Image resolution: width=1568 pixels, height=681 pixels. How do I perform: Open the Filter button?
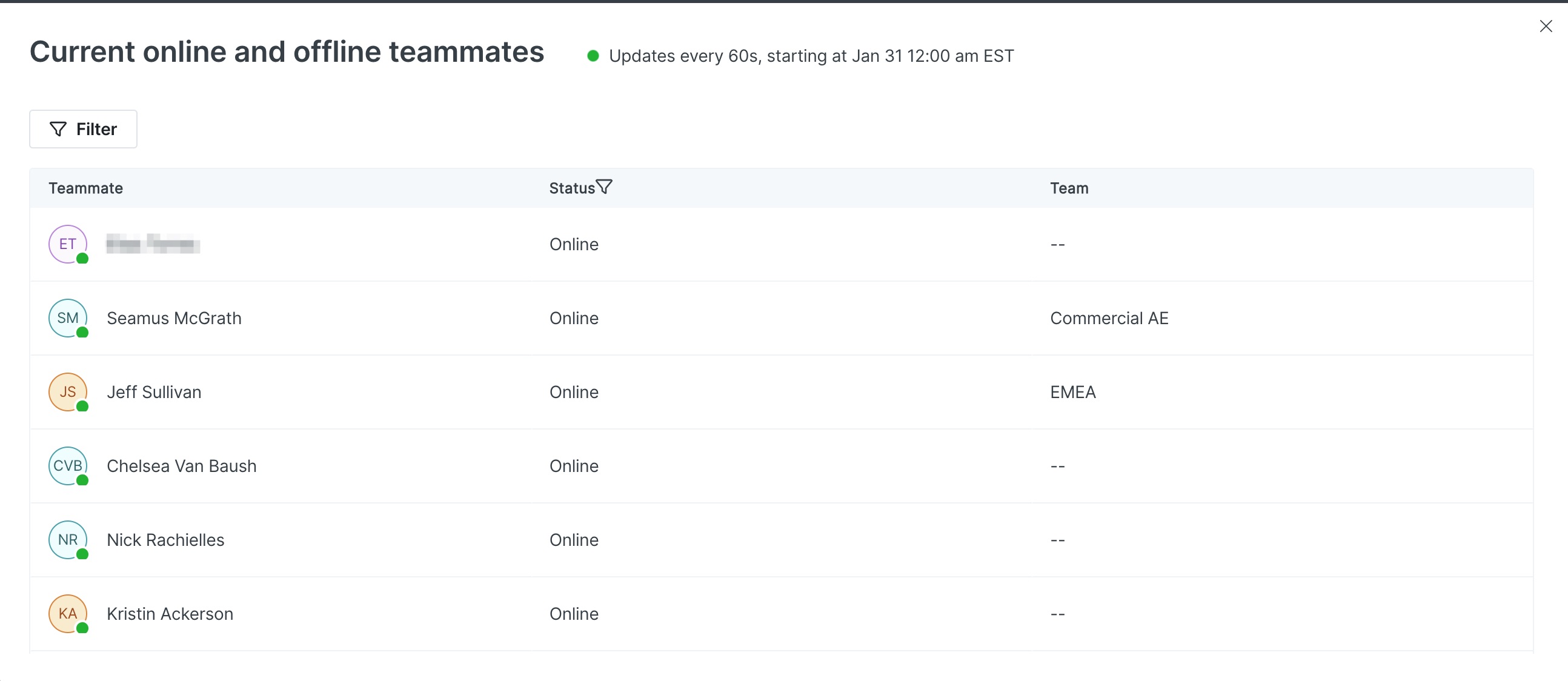[x=84, y=129]
